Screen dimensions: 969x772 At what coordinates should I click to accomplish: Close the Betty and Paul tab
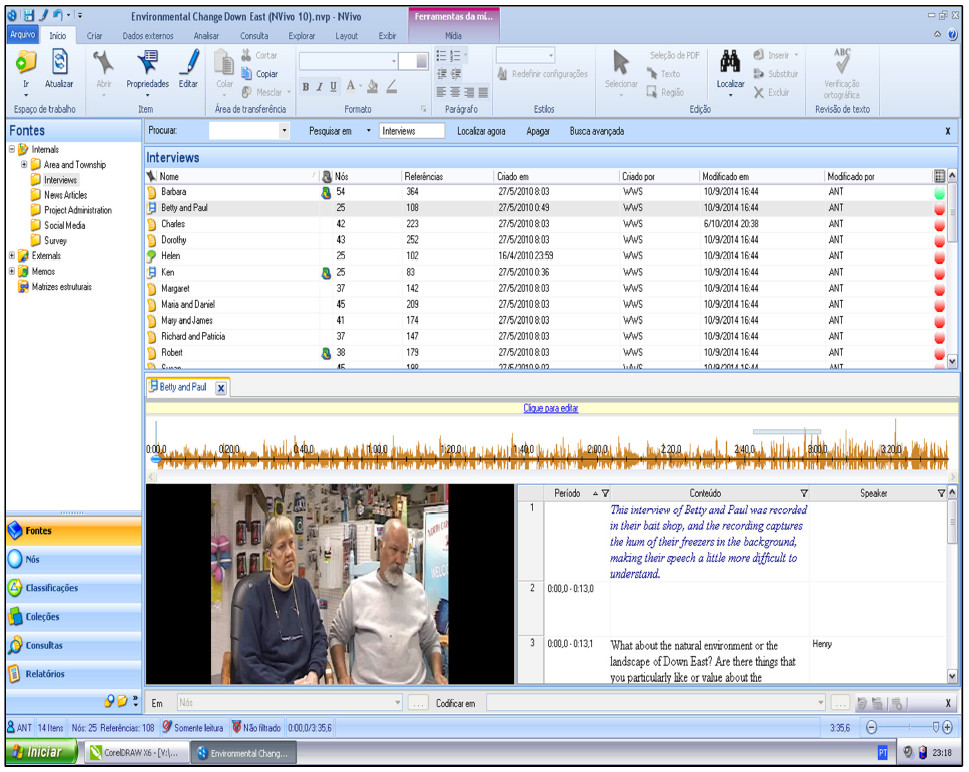(x=220, y=387)
